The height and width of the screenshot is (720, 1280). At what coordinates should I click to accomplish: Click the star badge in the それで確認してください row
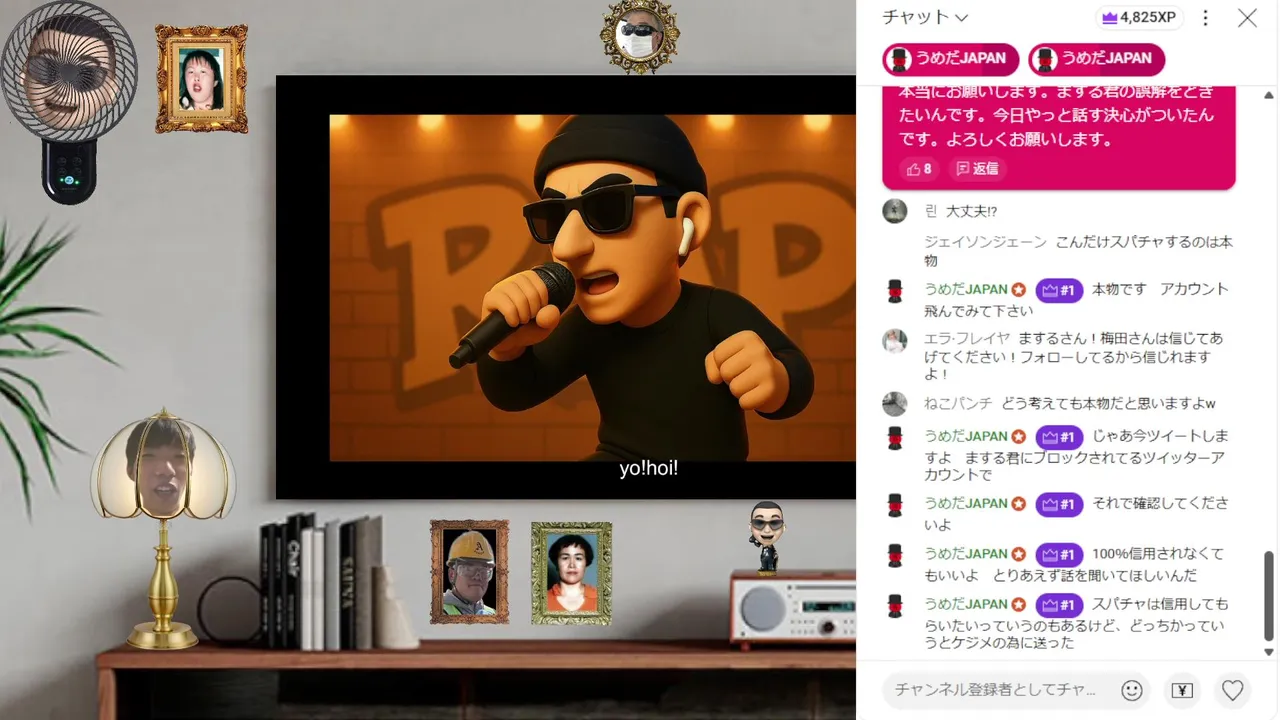(x=1018, y=504)
